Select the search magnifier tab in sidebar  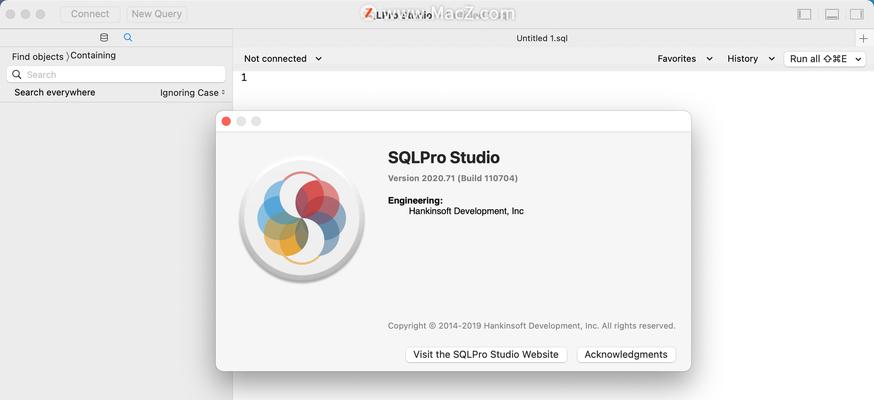pyautogui.click(x=128, y=38)
